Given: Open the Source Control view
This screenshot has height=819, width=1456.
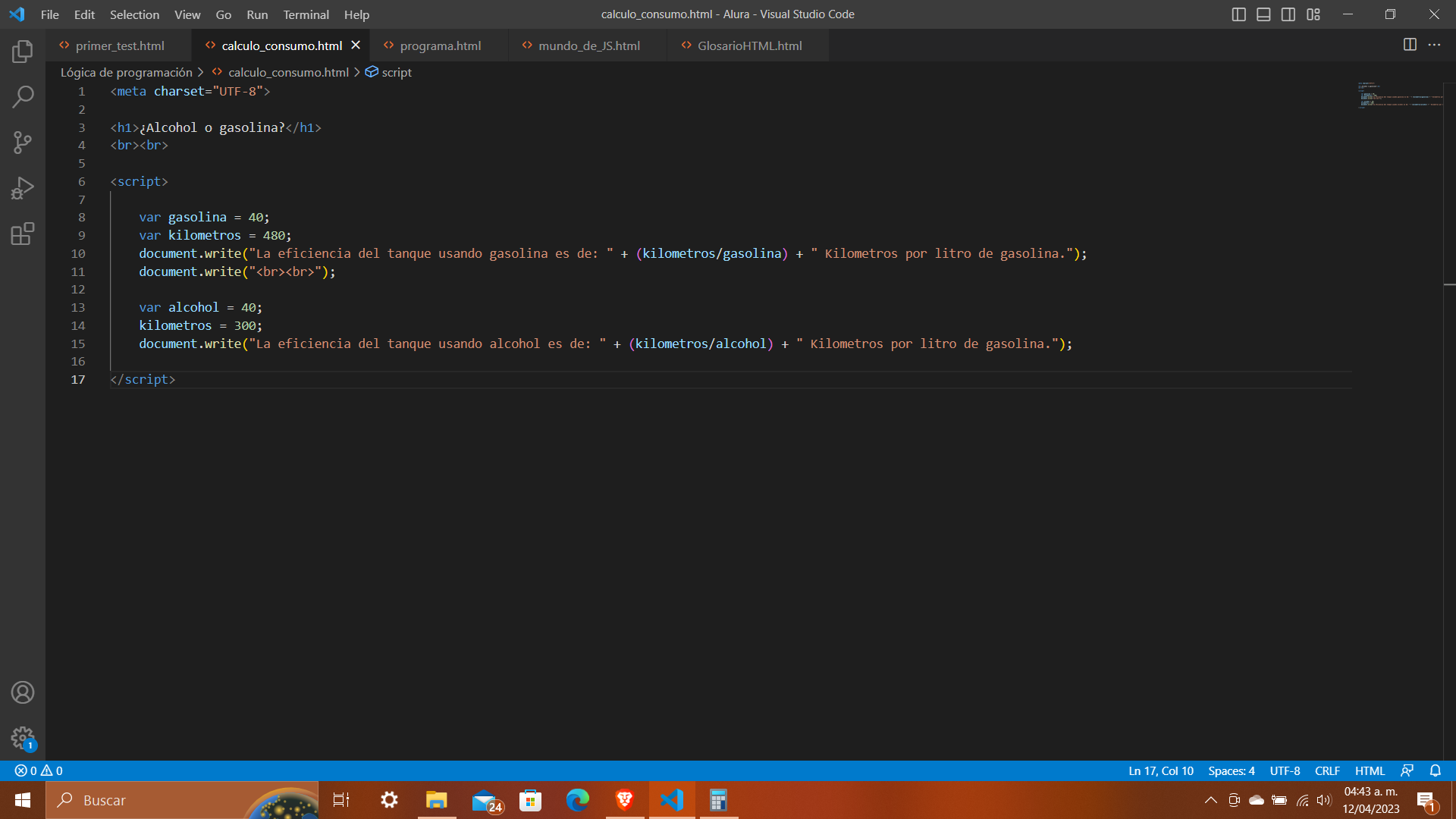Looking at the screenshot, I should coord(23,143).
